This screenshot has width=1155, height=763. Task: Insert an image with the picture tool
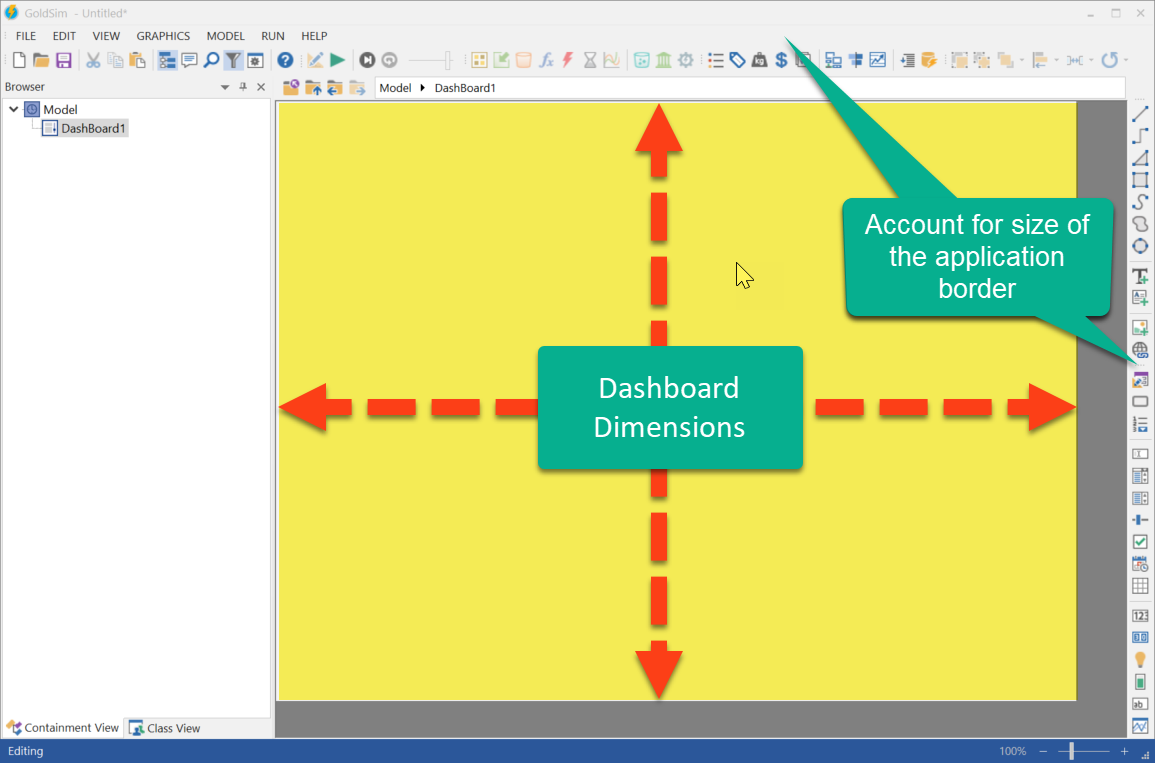pyautogui.click(x=1140, y=328)
